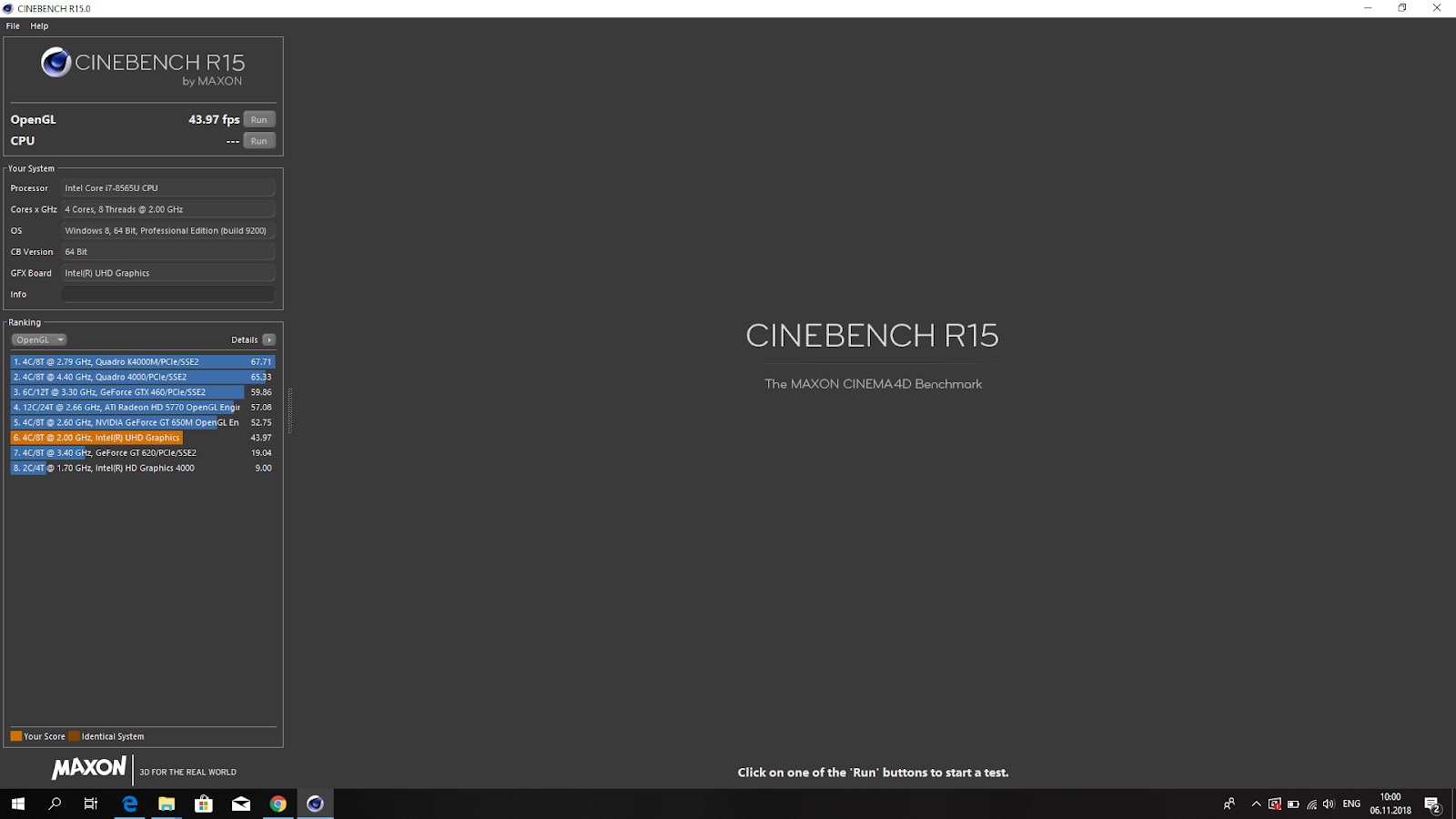Run the OpenGL benchmark test
This screenshot has height=819, width=1456.
(259, 119)
